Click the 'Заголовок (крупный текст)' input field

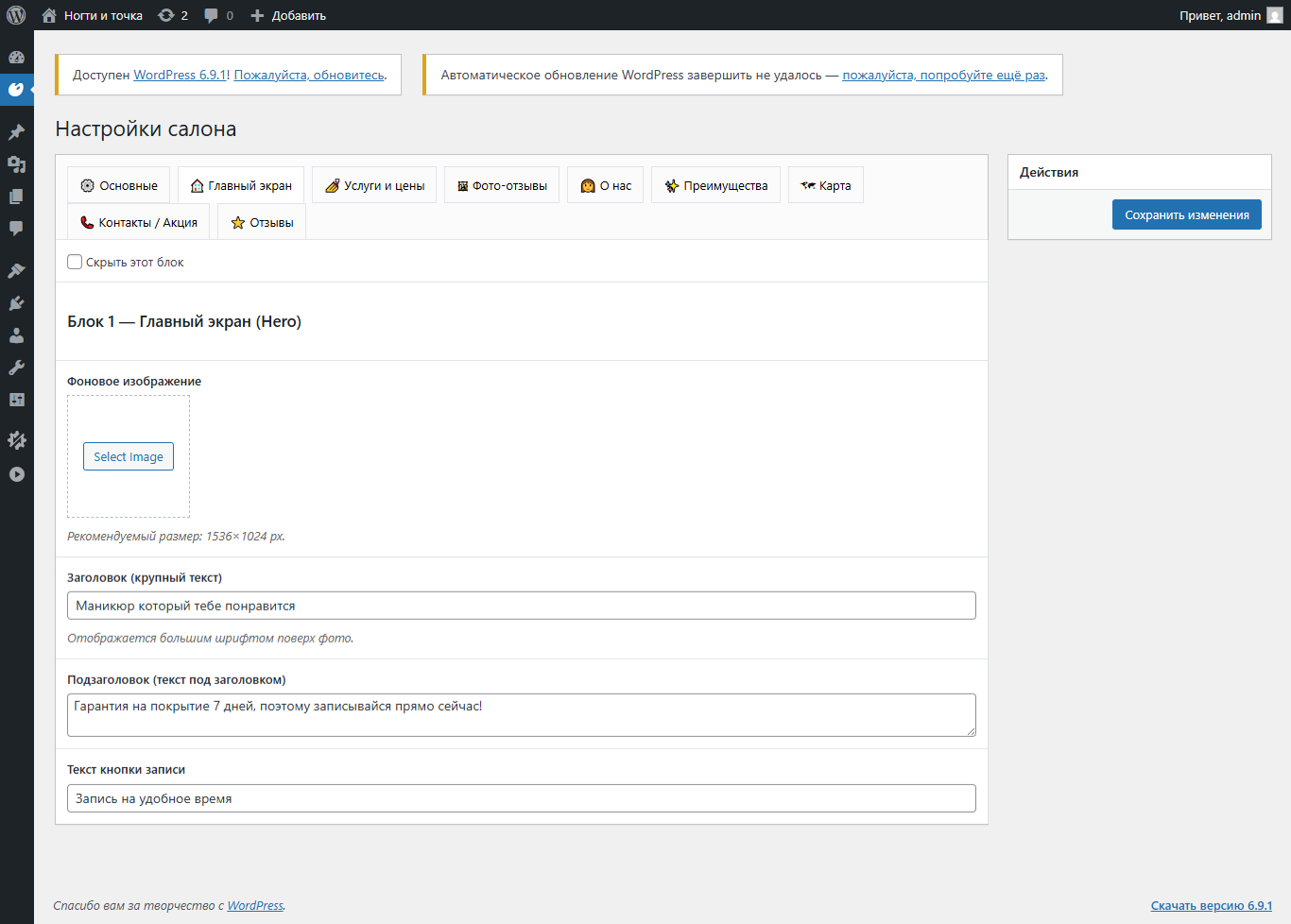[522, 606]
